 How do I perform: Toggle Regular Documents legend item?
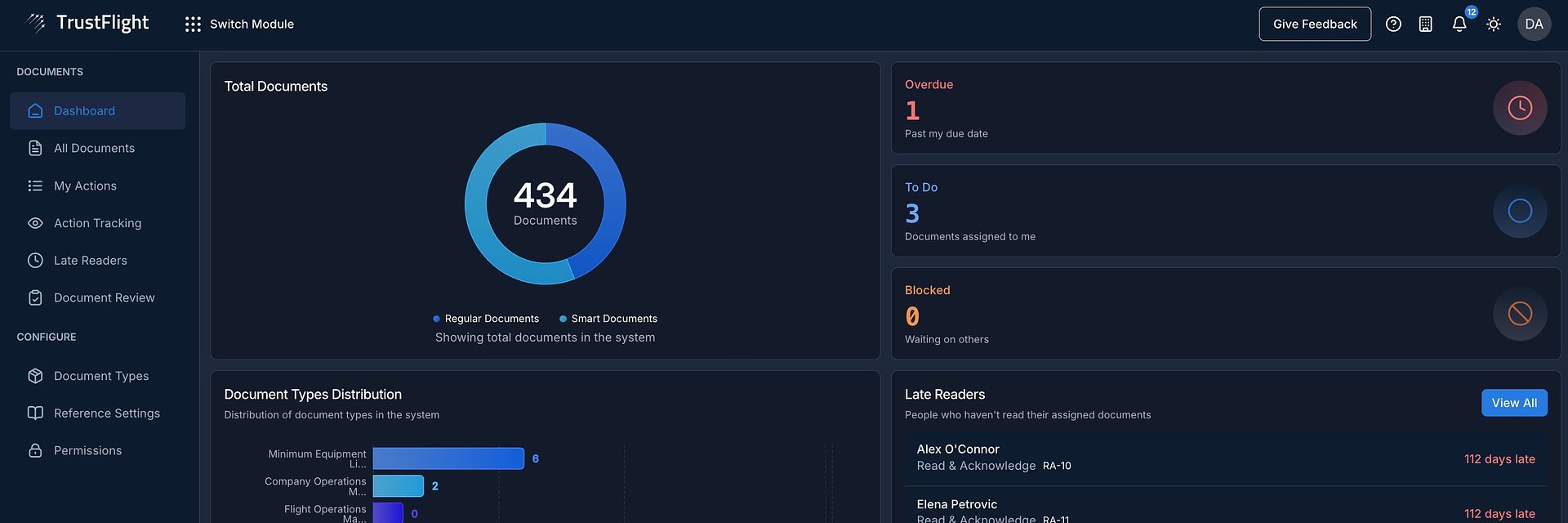(x=486, y=319)
